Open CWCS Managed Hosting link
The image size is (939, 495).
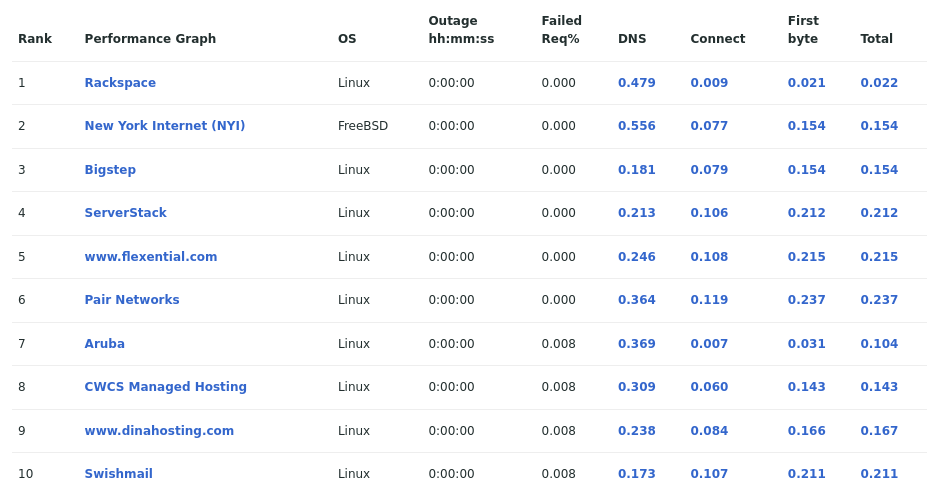tap(165, 387)
